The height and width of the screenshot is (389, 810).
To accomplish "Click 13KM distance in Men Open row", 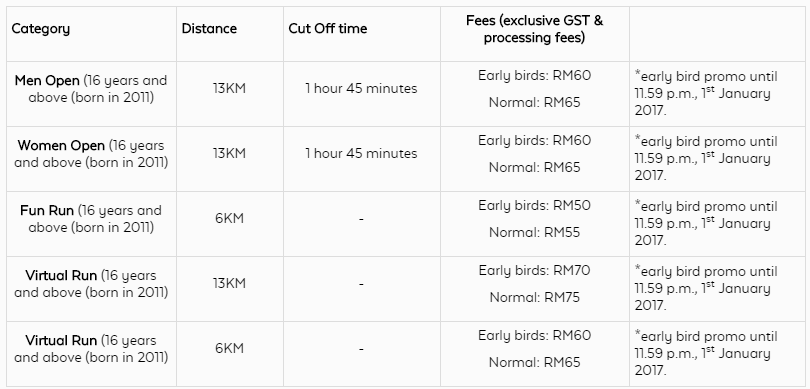I will 229,88.
